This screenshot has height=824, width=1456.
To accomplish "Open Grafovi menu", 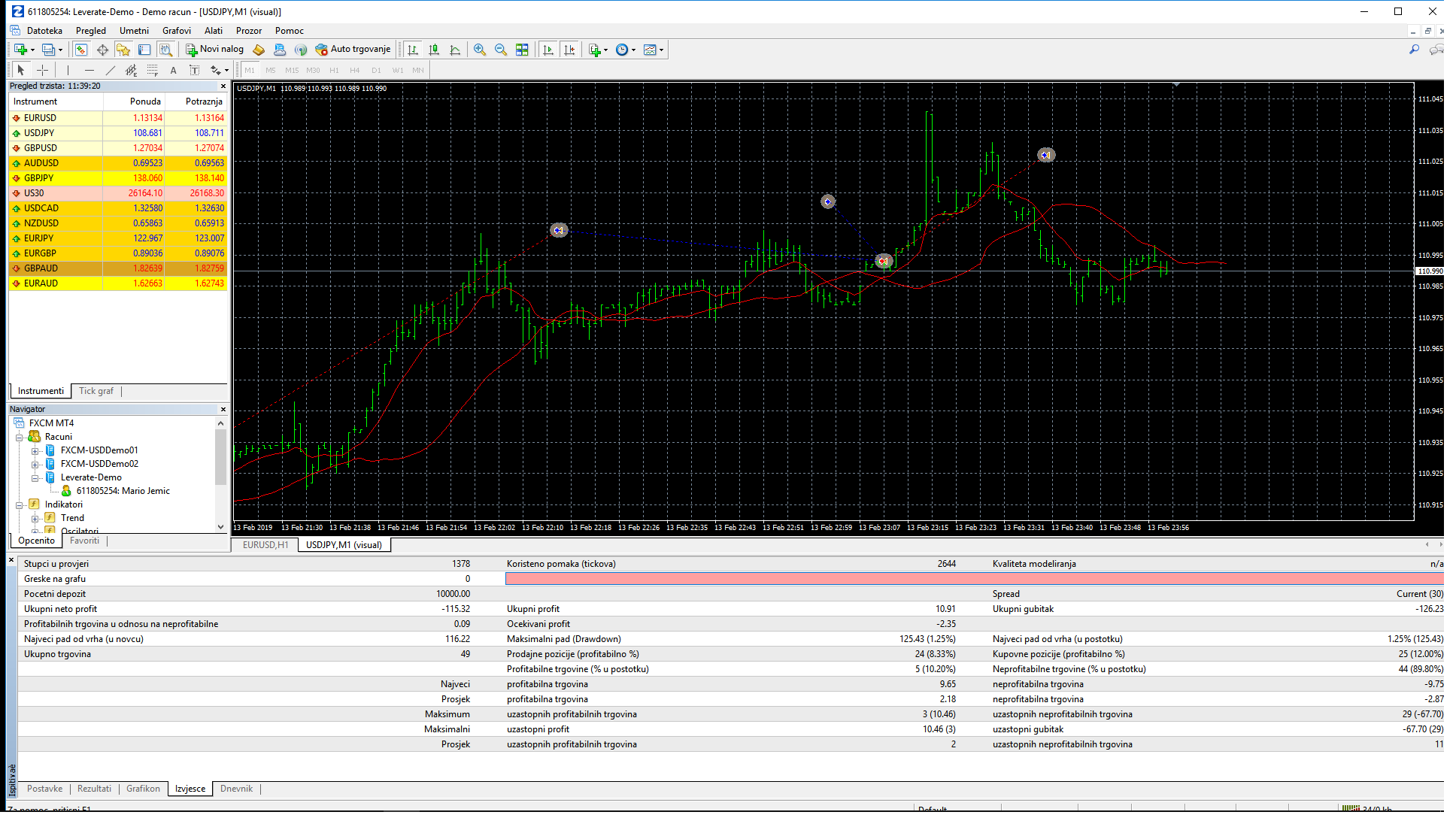I will tap(177, 31).
